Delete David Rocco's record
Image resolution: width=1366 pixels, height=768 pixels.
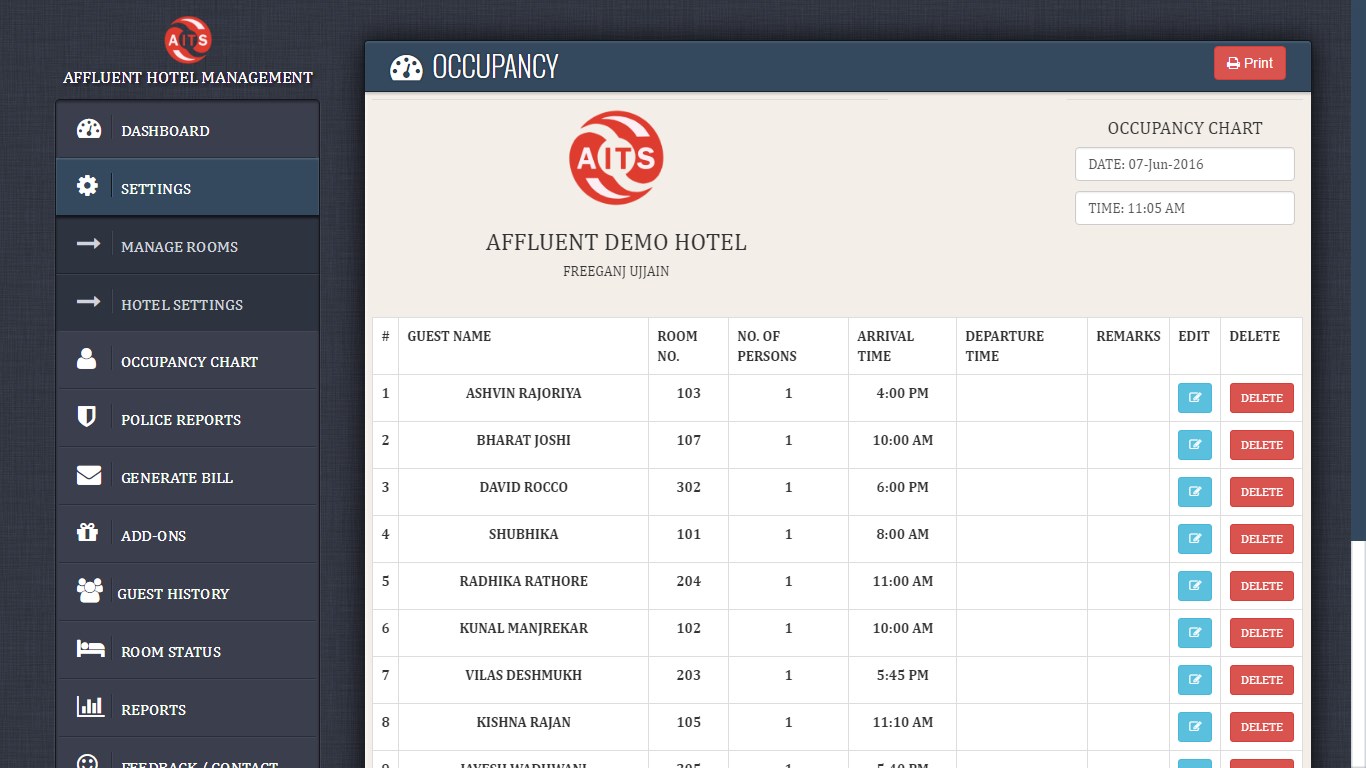click(x=1262, y=492)
